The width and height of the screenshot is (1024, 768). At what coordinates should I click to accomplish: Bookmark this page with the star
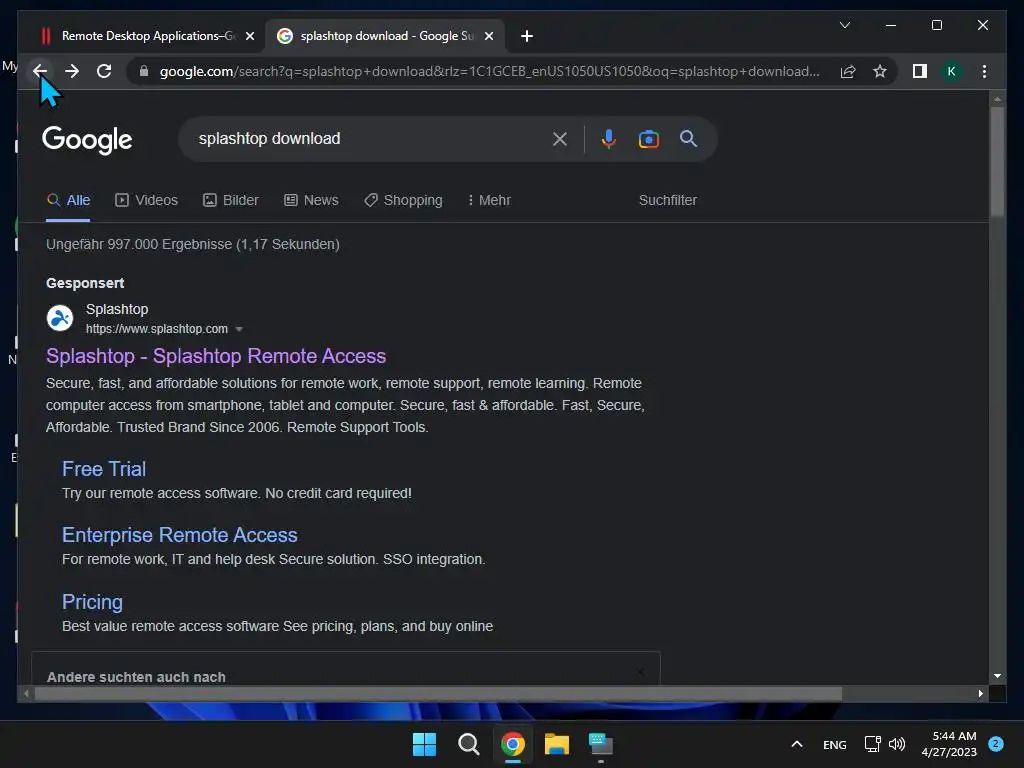tap(880, 71)
